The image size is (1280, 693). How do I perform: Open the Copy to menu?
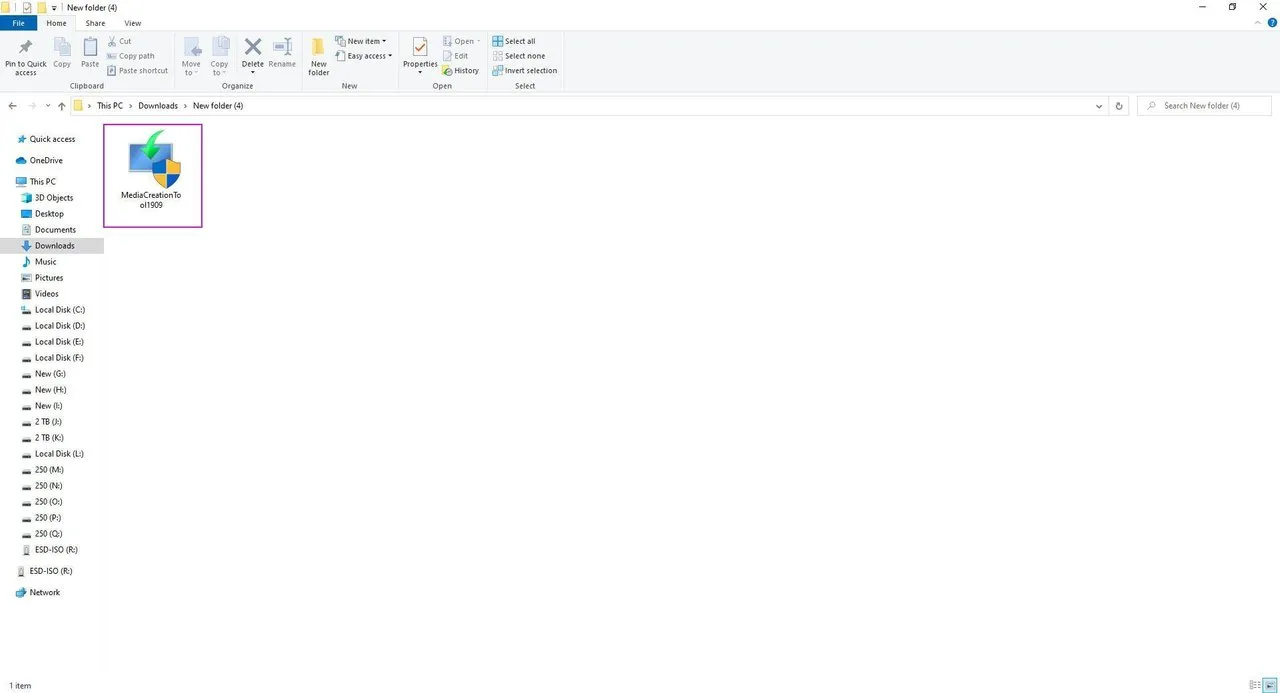[220, 57]
